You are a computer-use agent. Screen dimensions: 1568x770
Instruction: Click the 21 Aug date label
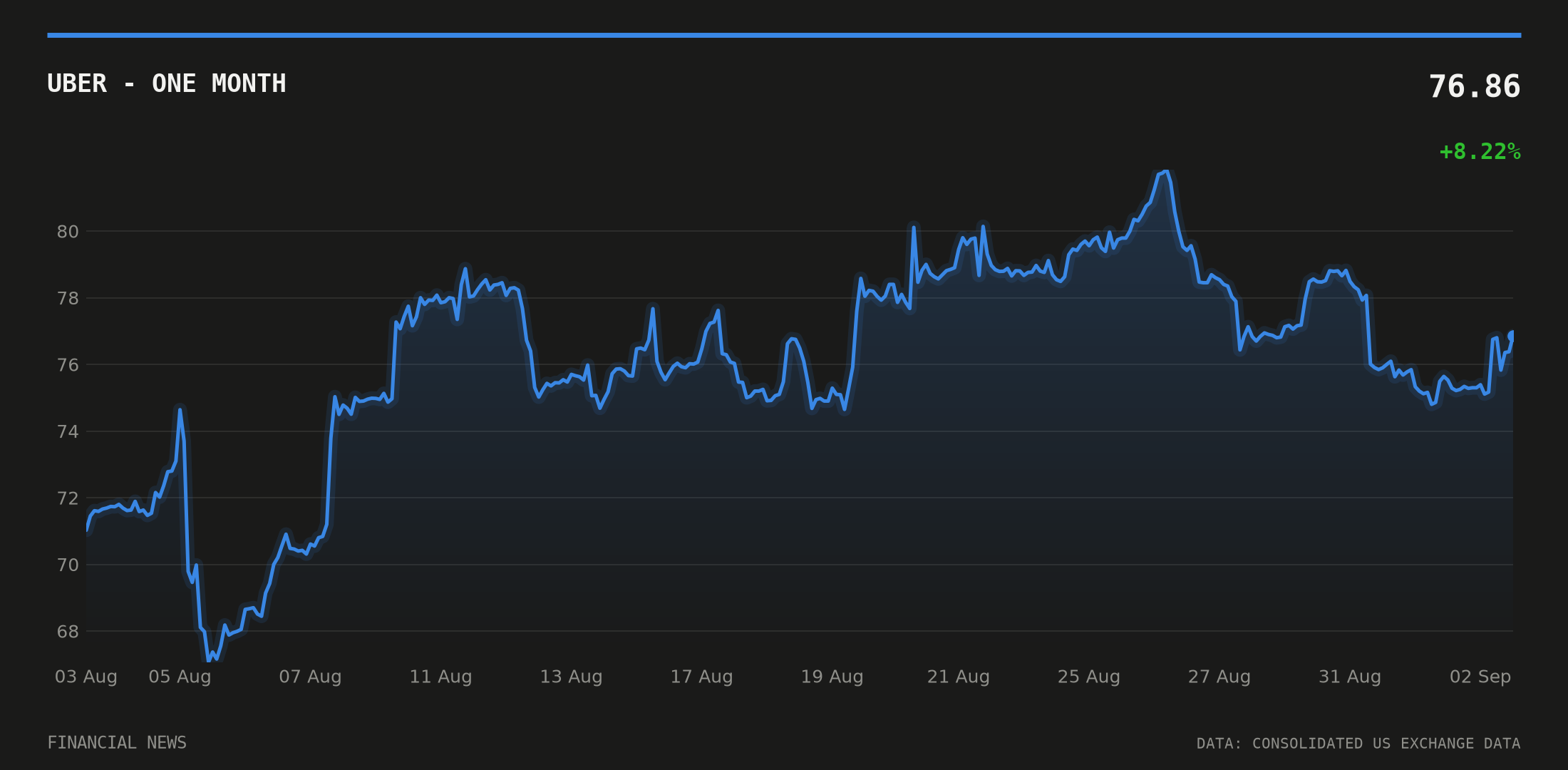[x=958, y=677]
